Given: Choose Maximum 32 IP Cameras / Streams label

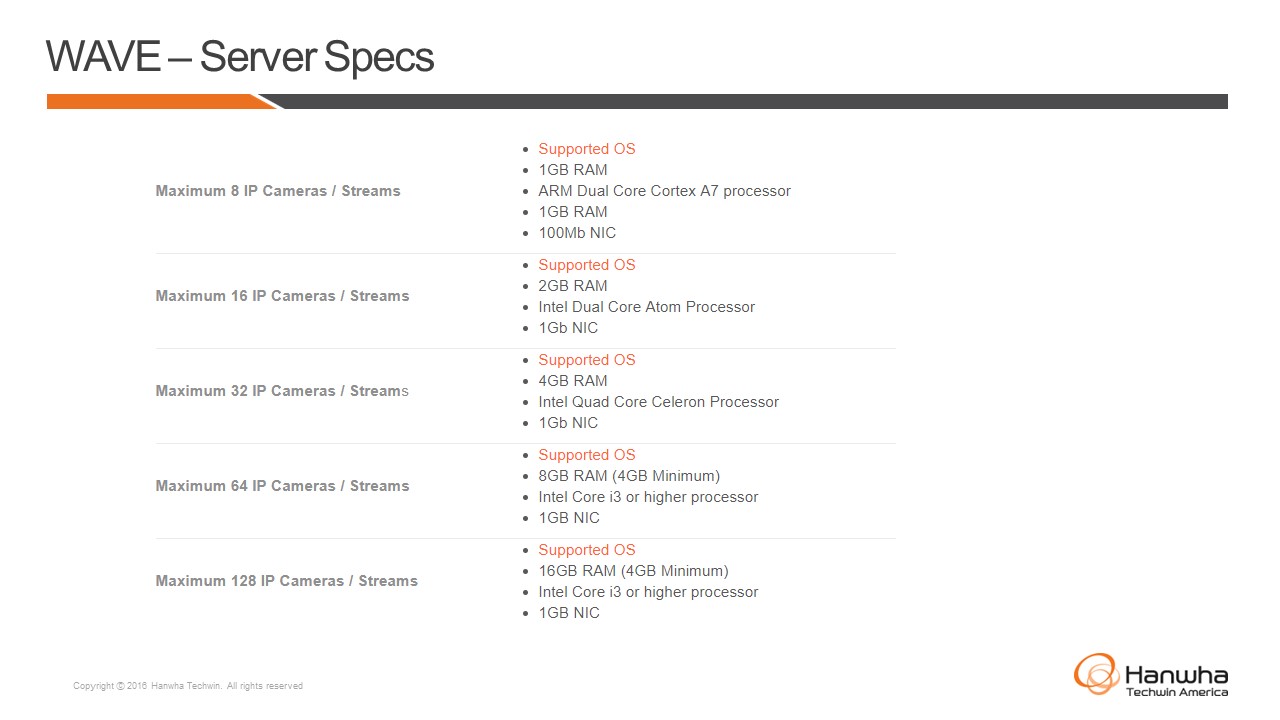Looking at the screenshot, I should (x=282, y=391).
